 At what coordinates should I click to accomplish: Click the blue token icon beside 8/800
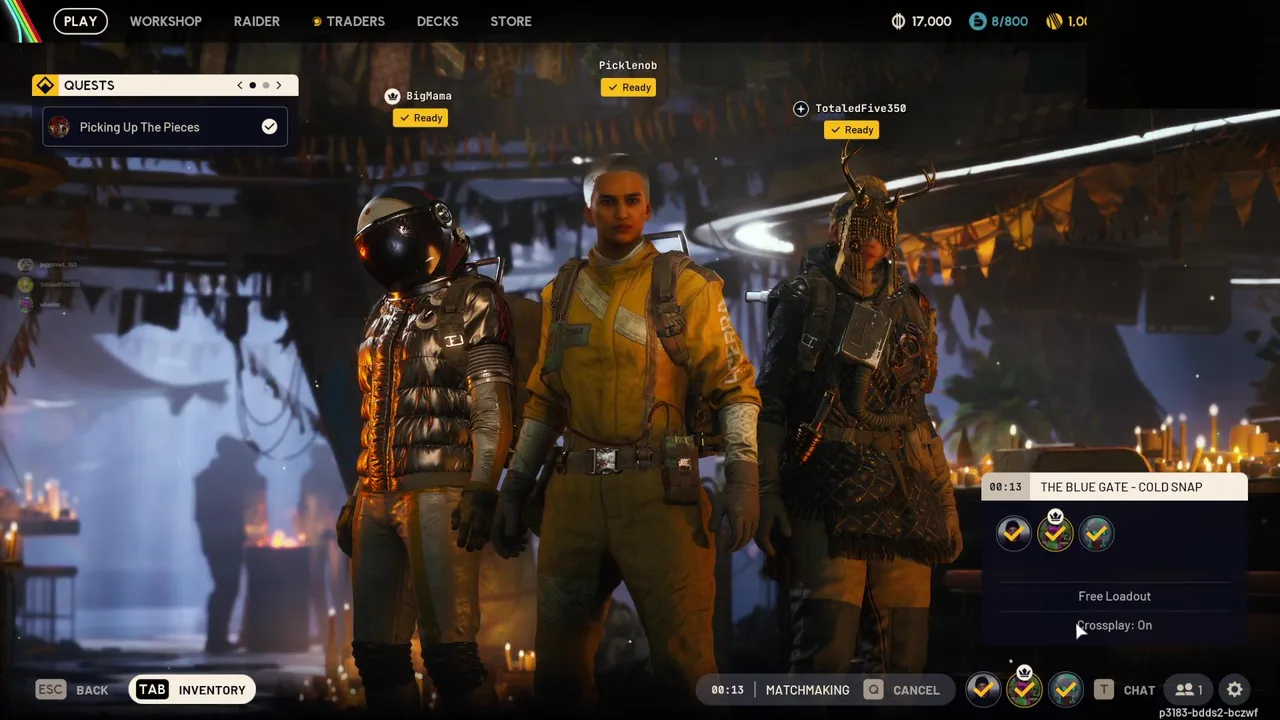(x=978, y=21)
